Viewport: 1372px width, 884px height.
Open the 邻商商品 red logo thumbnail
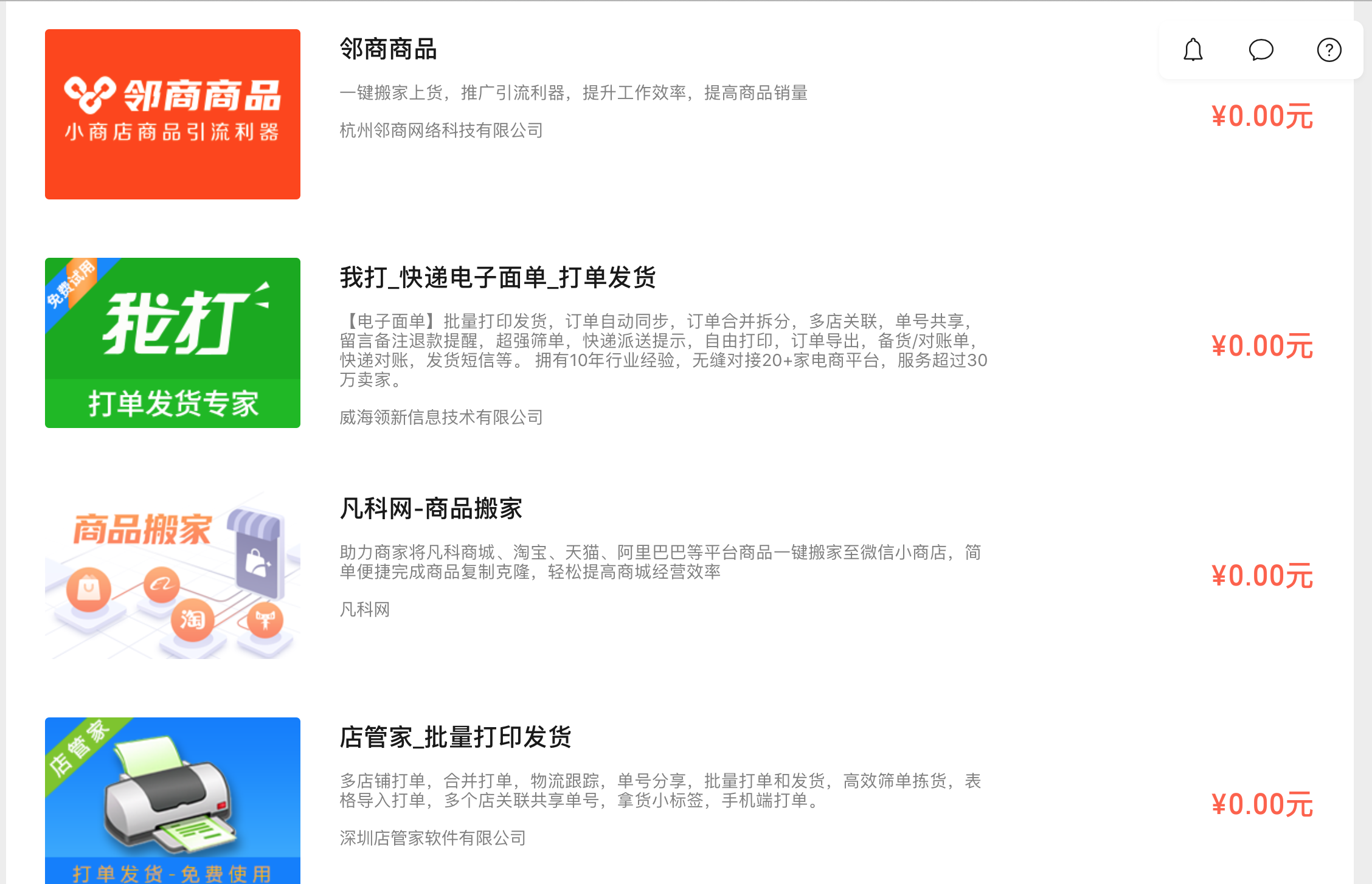[173, 114]
